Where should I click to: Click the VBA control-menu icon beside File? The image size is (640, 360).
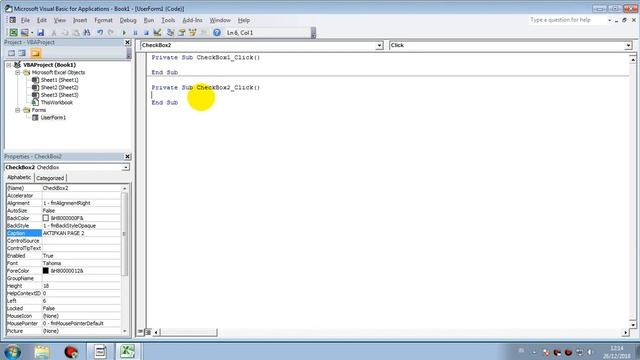point(13,20)
